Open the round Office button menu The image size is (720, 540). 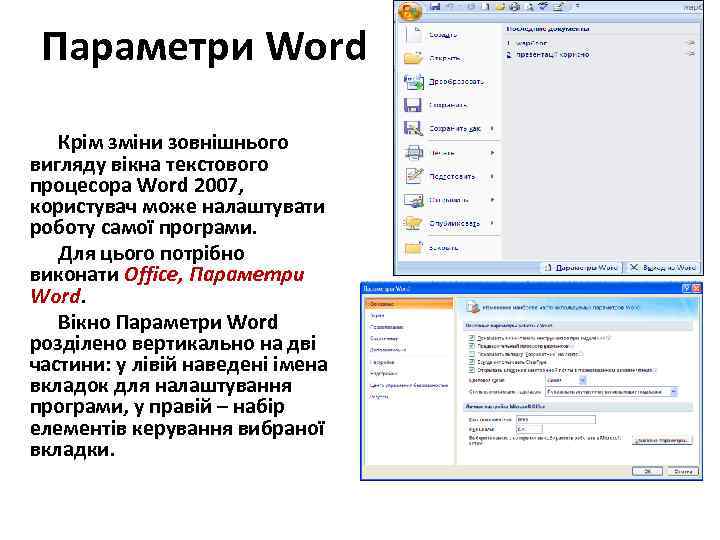click(x=410, y=11)
